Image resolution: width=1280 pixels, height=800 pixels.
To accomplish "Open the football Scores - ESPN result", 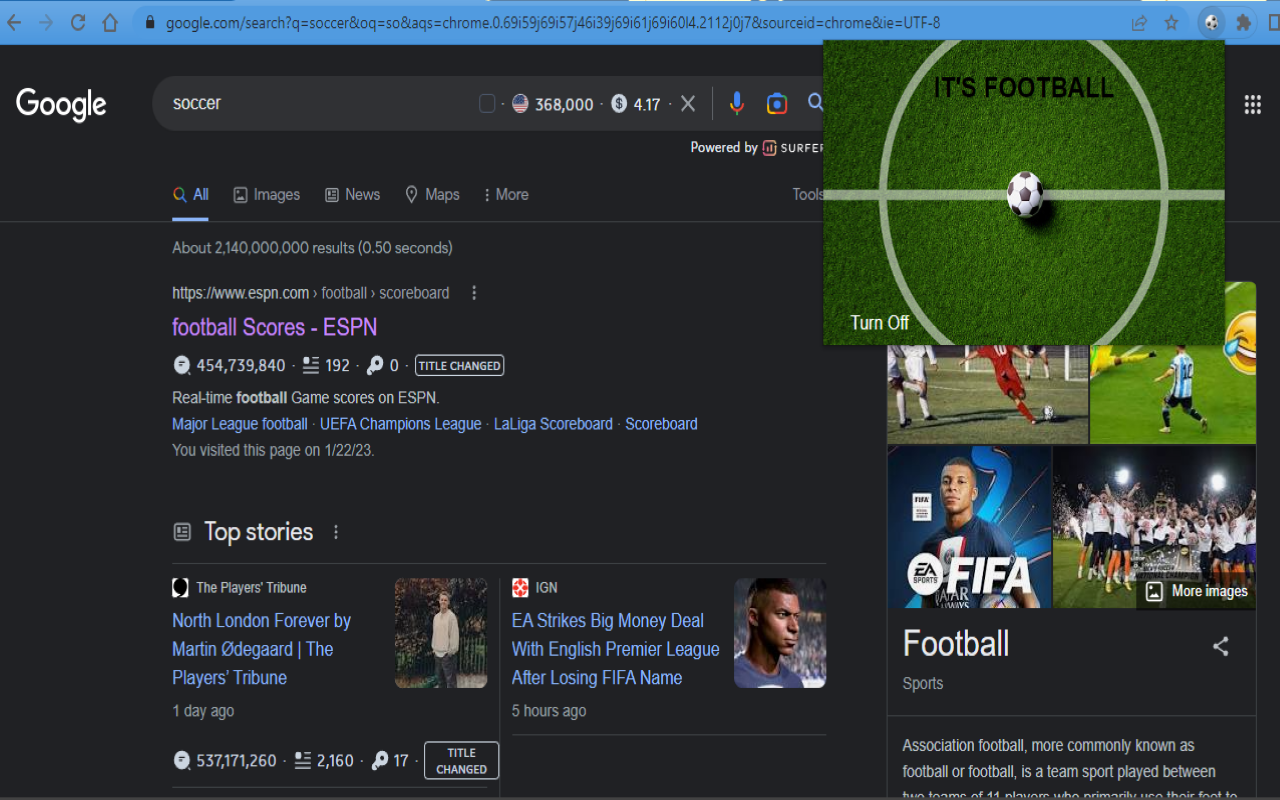I will tap(274, 327).
